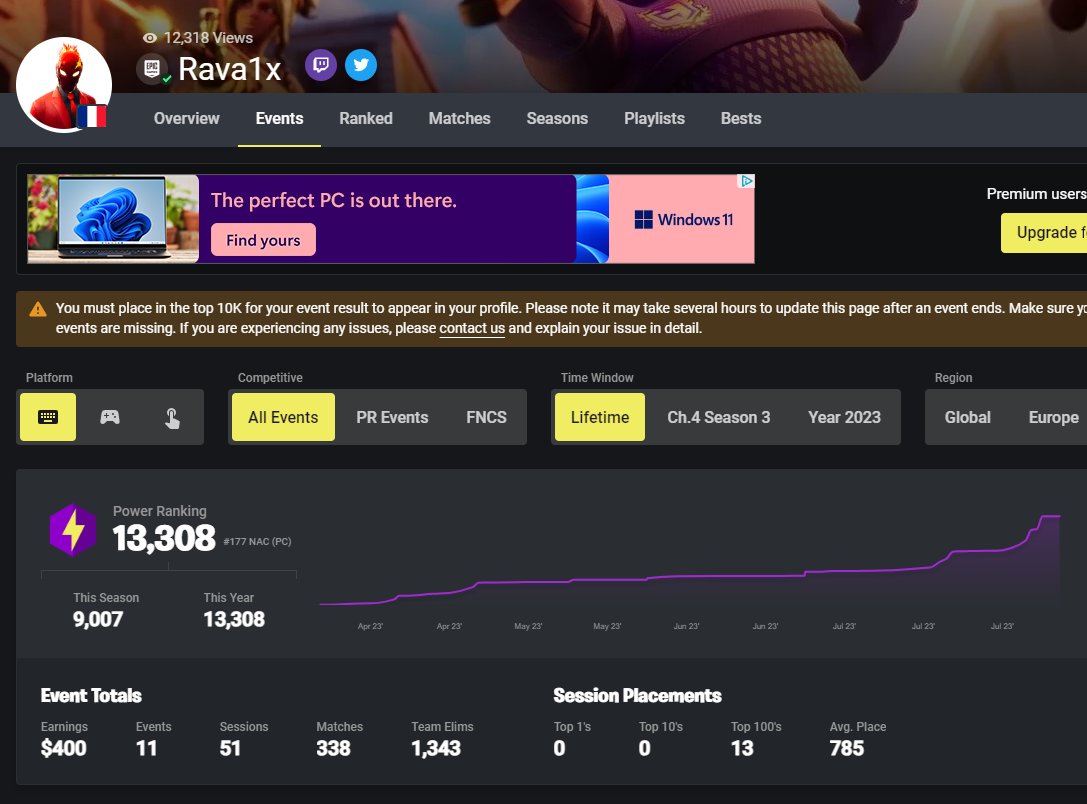1087x804 pixels.
Task: Open Rava1x's Twitter profile icon
Action: tap(361, 65)
